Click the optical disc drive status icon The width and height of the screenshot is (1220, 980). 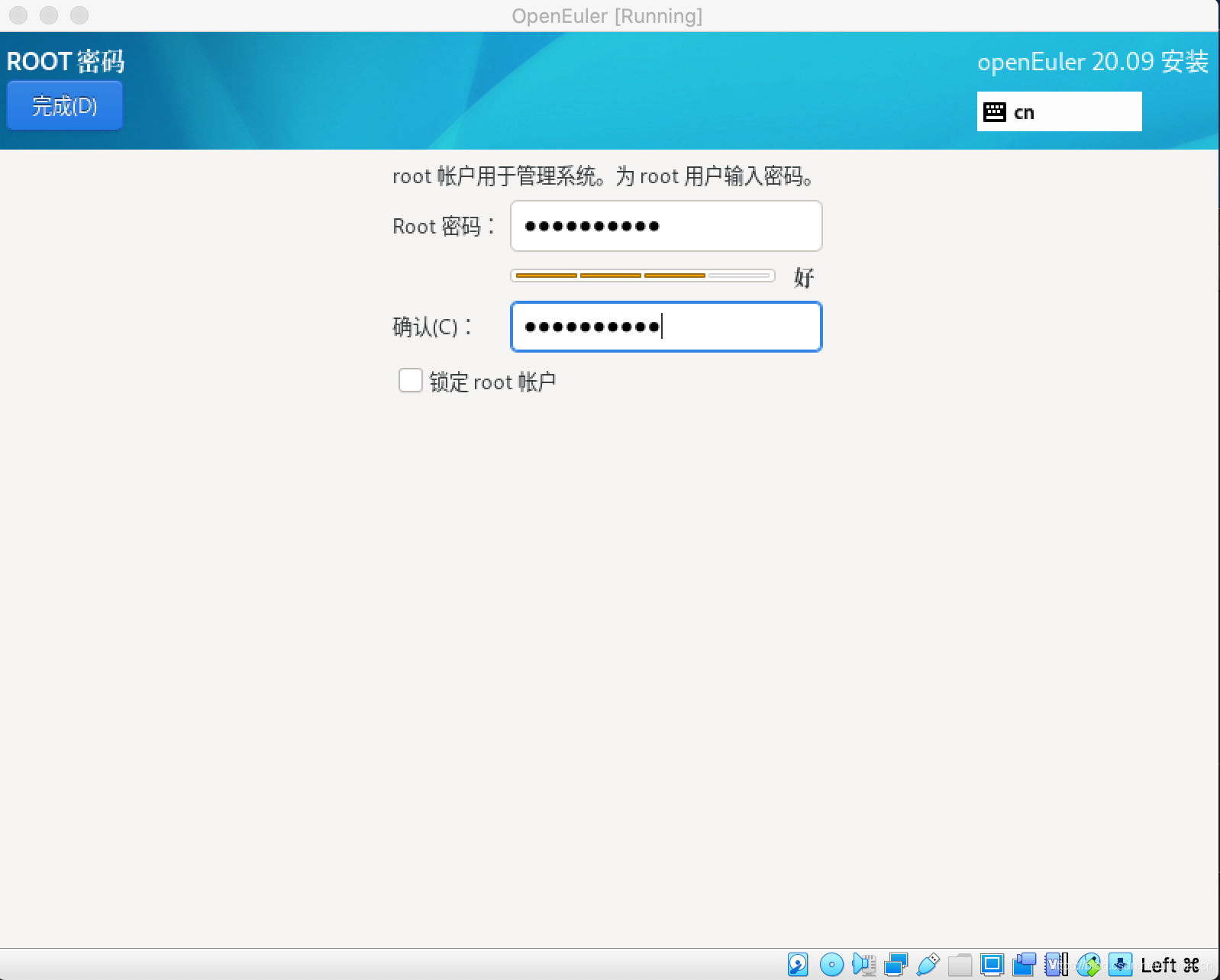[x=831, y=965]
